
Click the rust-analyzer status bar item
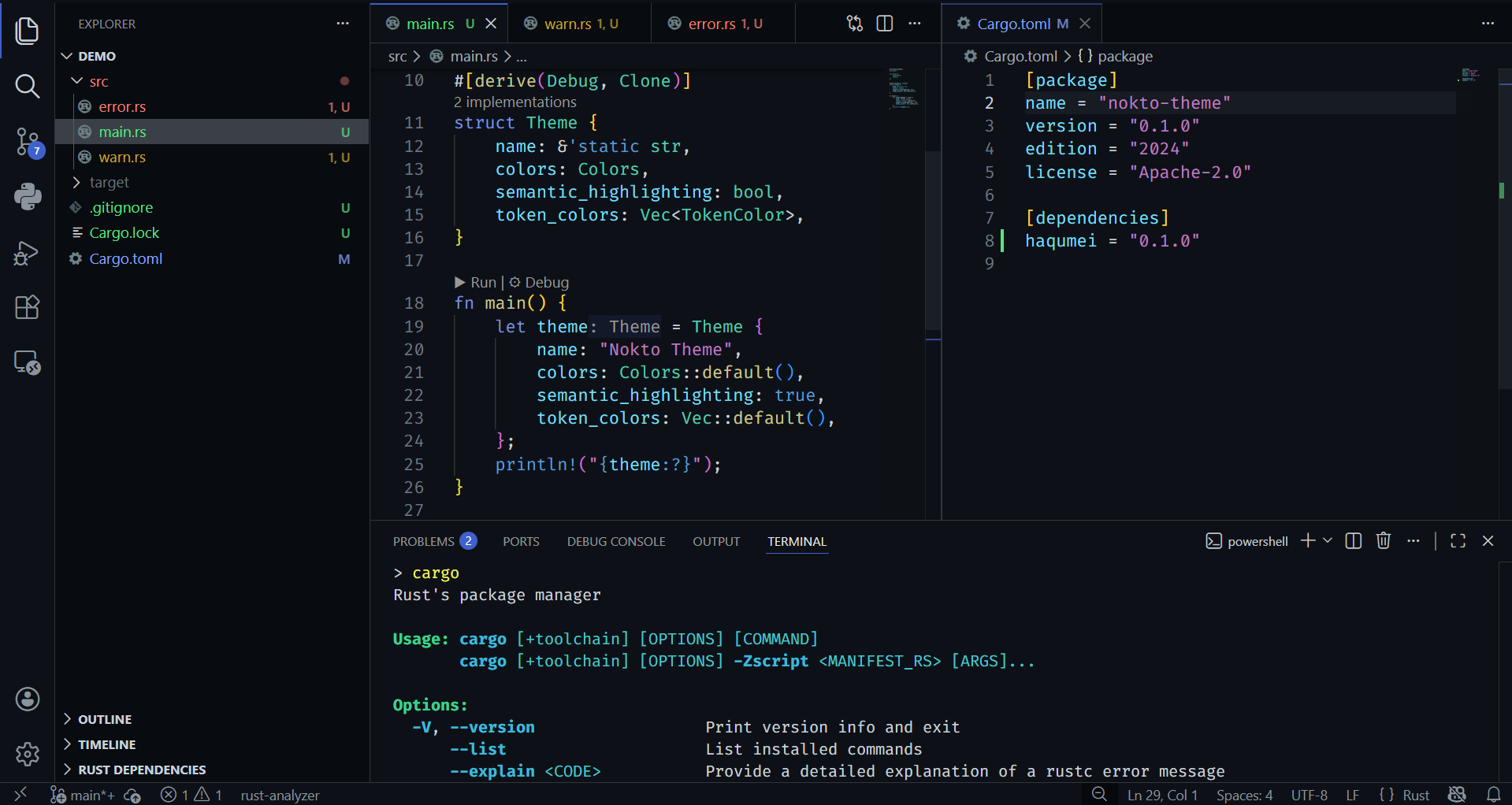[x=280, y=795]
